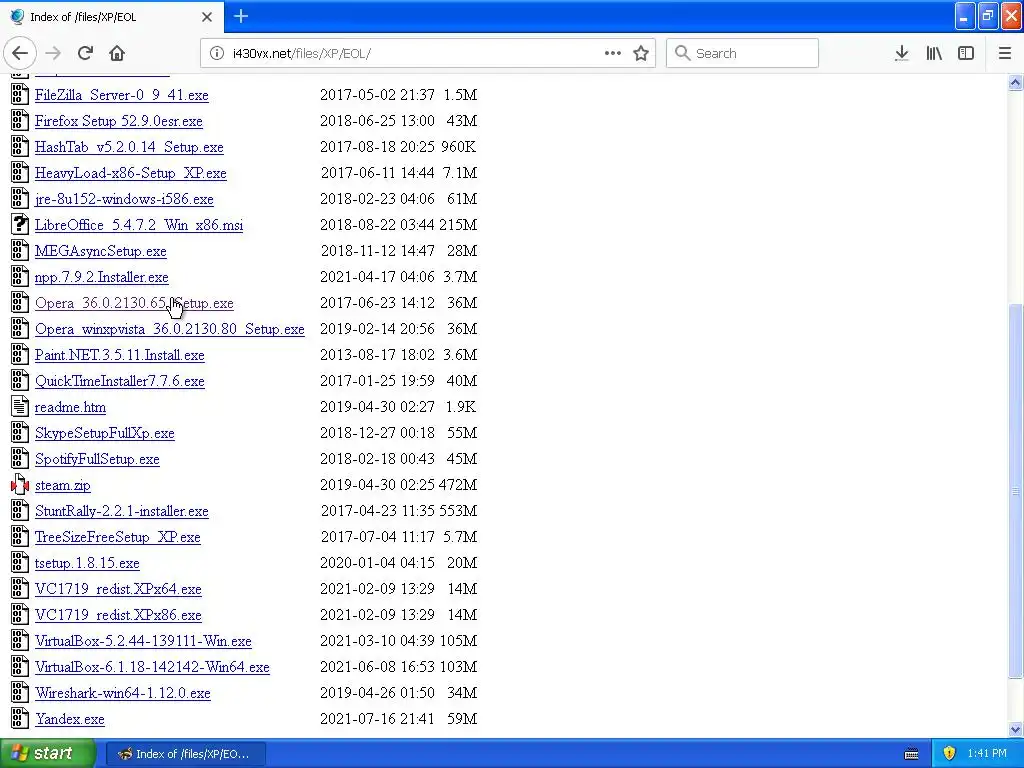1024x768 pixels.
Task: Click the unknown-type icon beside LibreOffice msi
Action: [20, 225]
